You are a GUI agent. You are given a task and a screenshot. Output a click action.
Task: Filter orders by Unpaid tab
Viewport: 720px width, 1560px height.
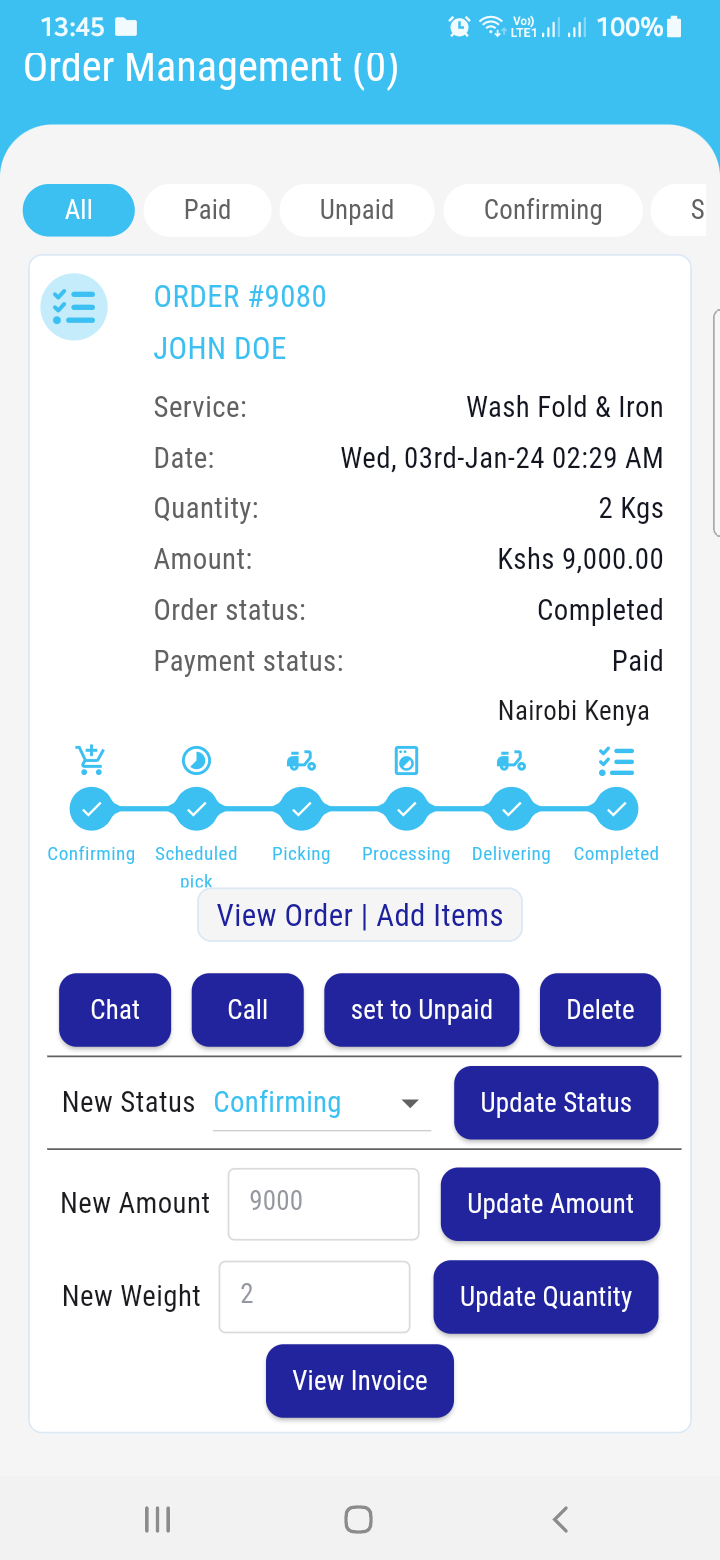click(x=357, y=210)
